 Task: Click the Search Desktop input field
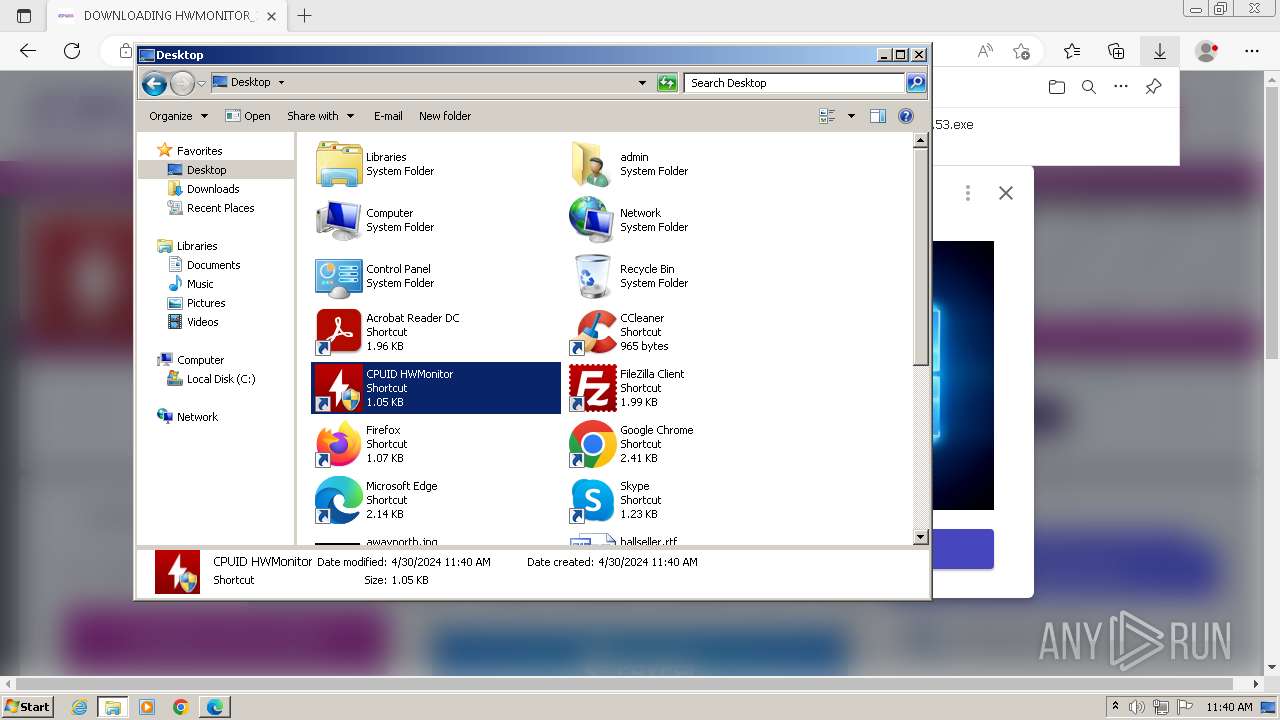point(795,83)
